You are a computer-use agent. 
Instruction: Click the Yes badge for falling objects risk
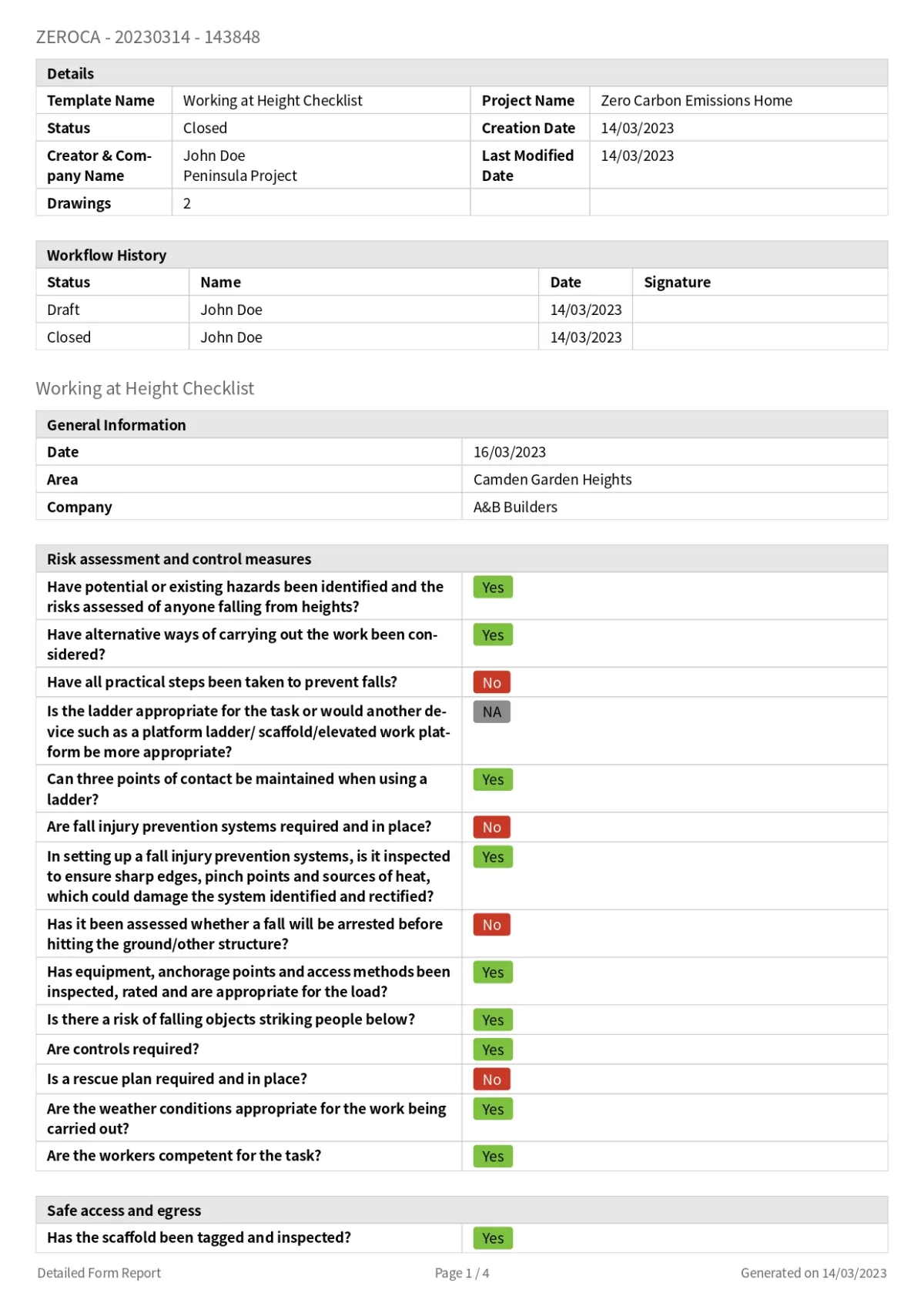pyautogui.click(x=493, y=1020)
